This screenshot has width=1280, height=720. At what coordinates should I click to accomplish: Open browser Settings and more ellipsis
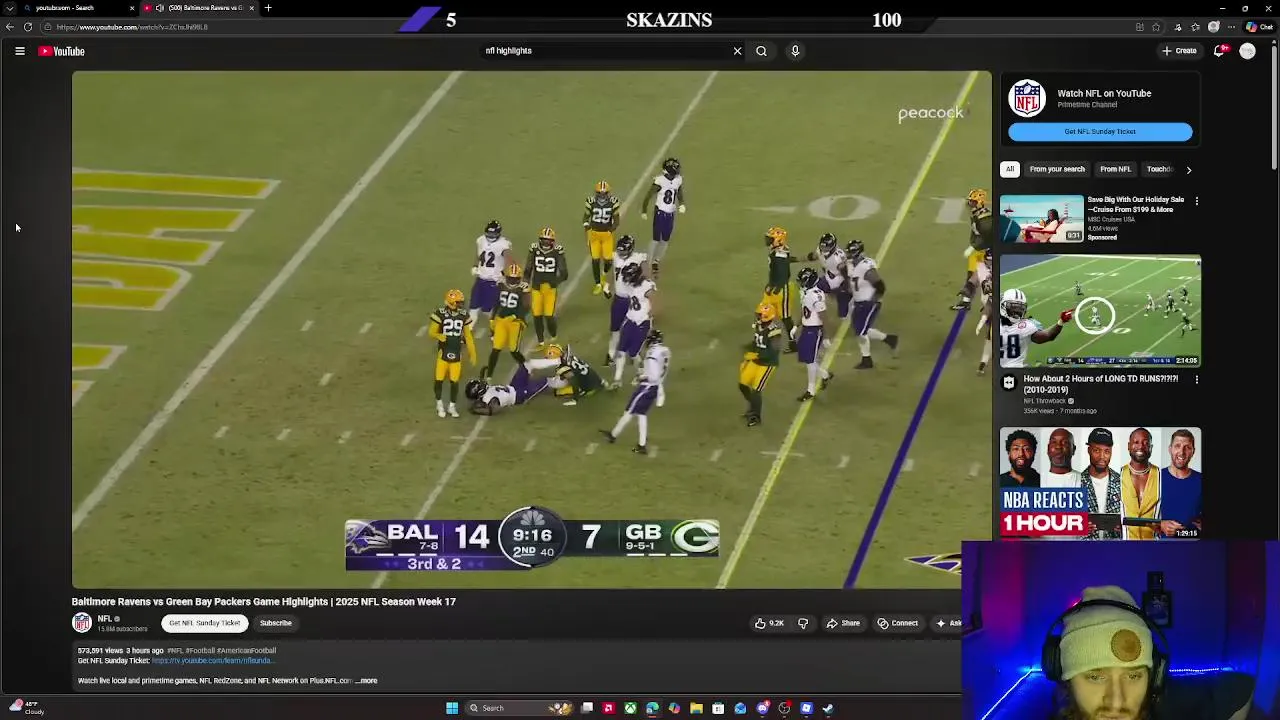(1231, 27)
